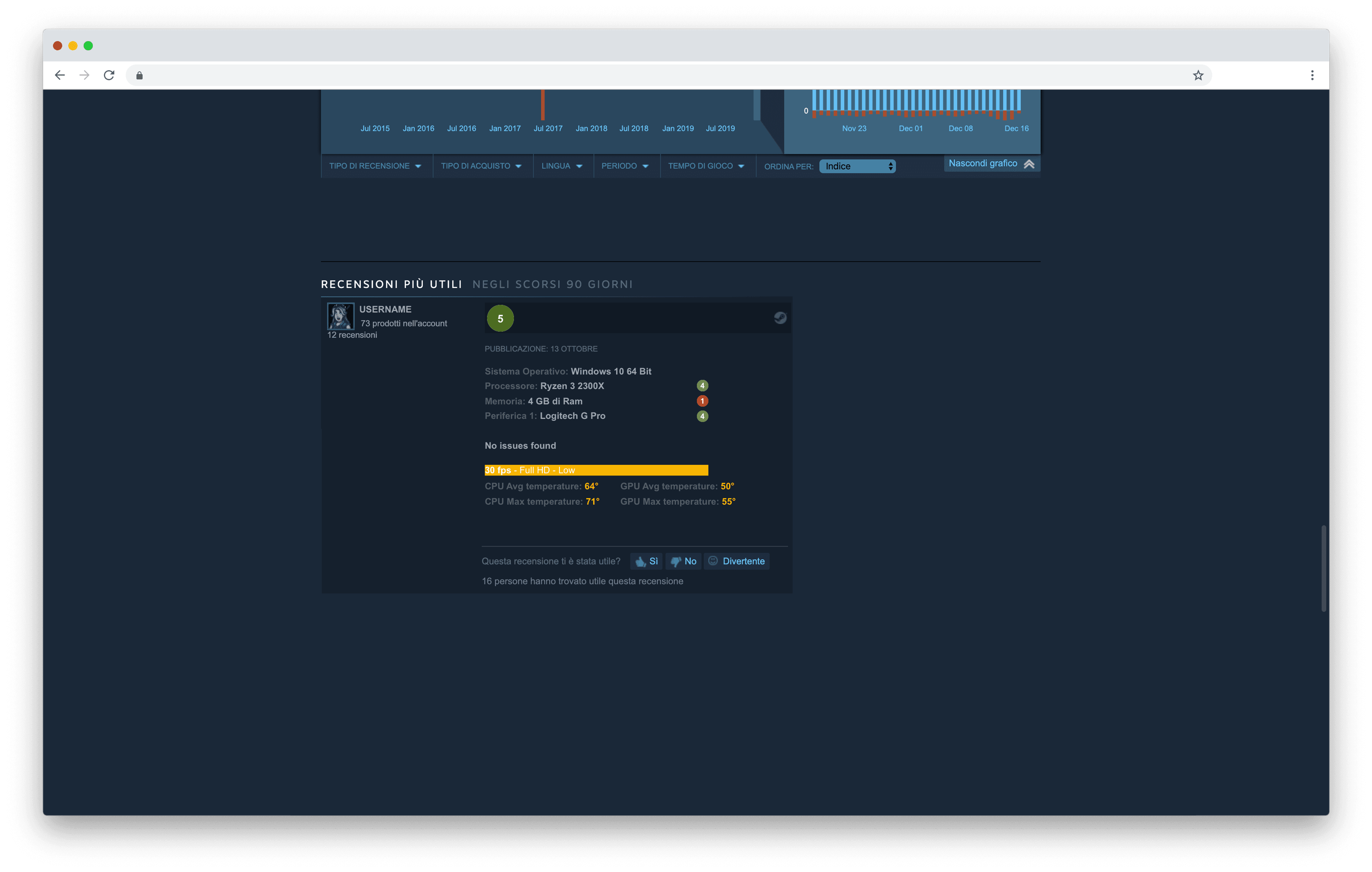Viewport: 1372px width, 872px height.
Task: Open the LINGUA filter menu
Action: (x=562, y=166)
